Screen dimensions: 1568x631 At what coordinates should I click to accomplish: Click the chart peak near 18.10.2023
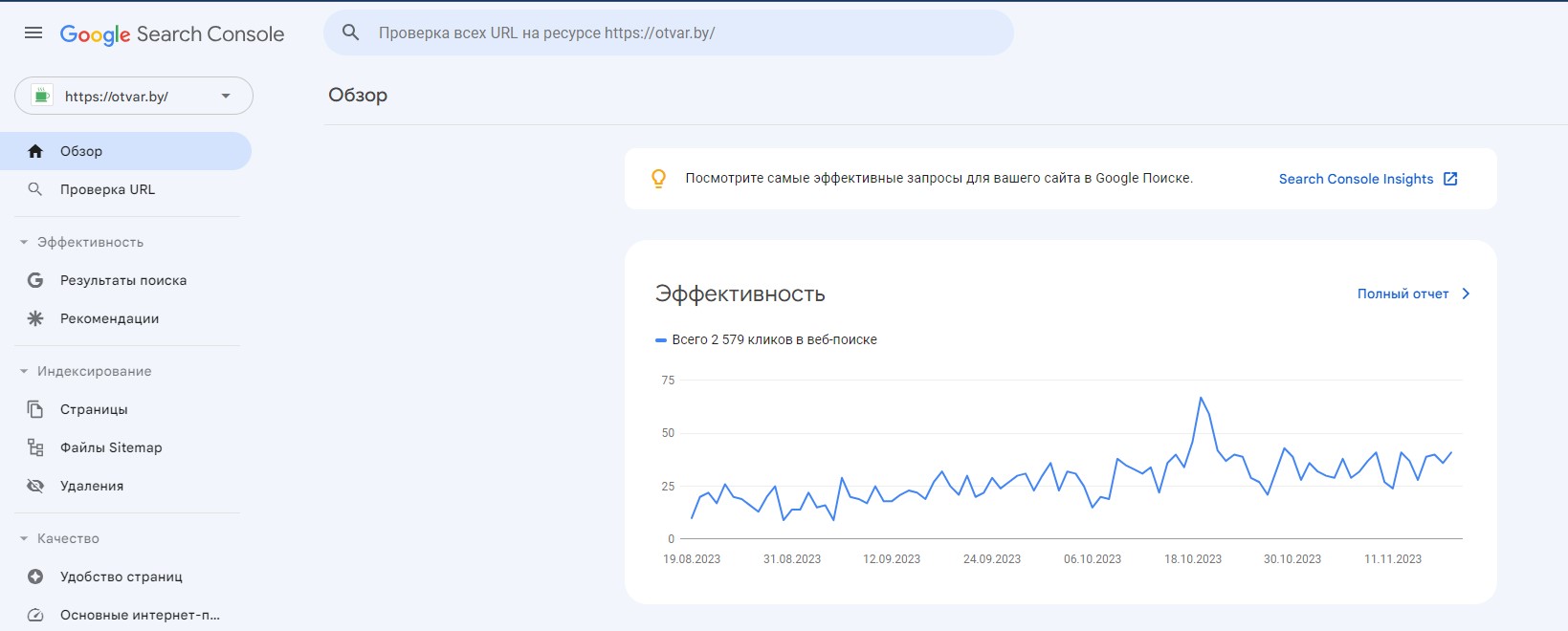tap(1201, 398)
